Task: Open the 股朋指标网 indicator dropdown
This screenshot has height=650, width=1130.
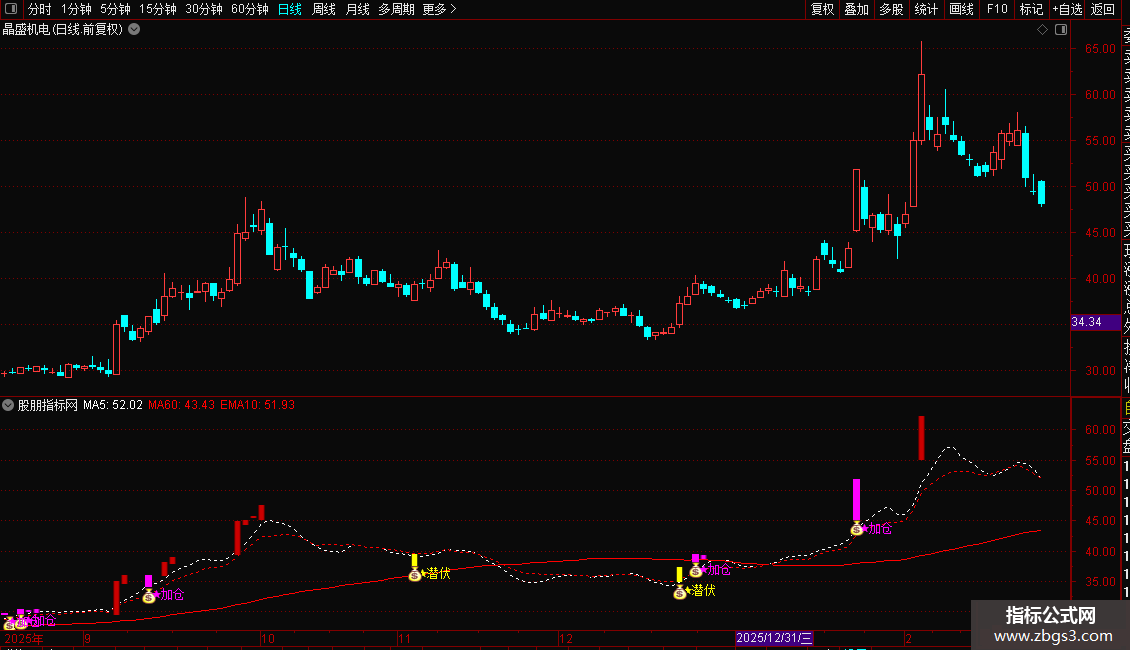Action: pyautogui.click(x=8, y=405)
